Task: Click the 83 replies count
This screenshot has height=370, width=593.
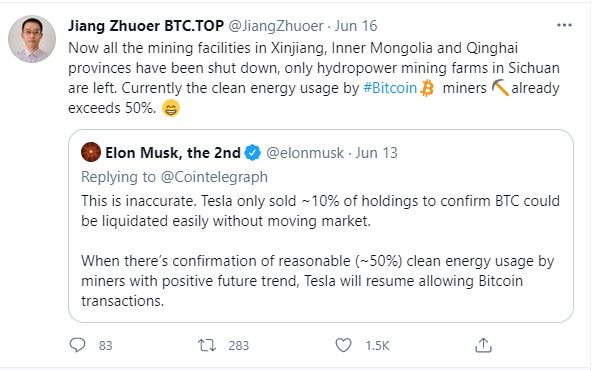Action: click(106, 345)
